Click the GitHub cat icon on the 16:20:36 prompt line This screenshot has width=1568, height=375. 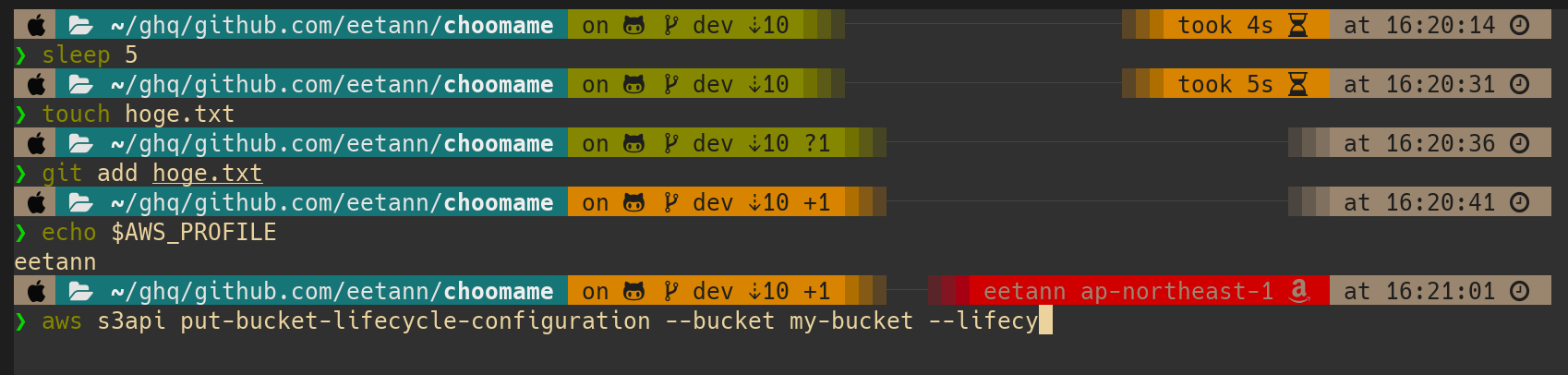(x=633, y=143)
